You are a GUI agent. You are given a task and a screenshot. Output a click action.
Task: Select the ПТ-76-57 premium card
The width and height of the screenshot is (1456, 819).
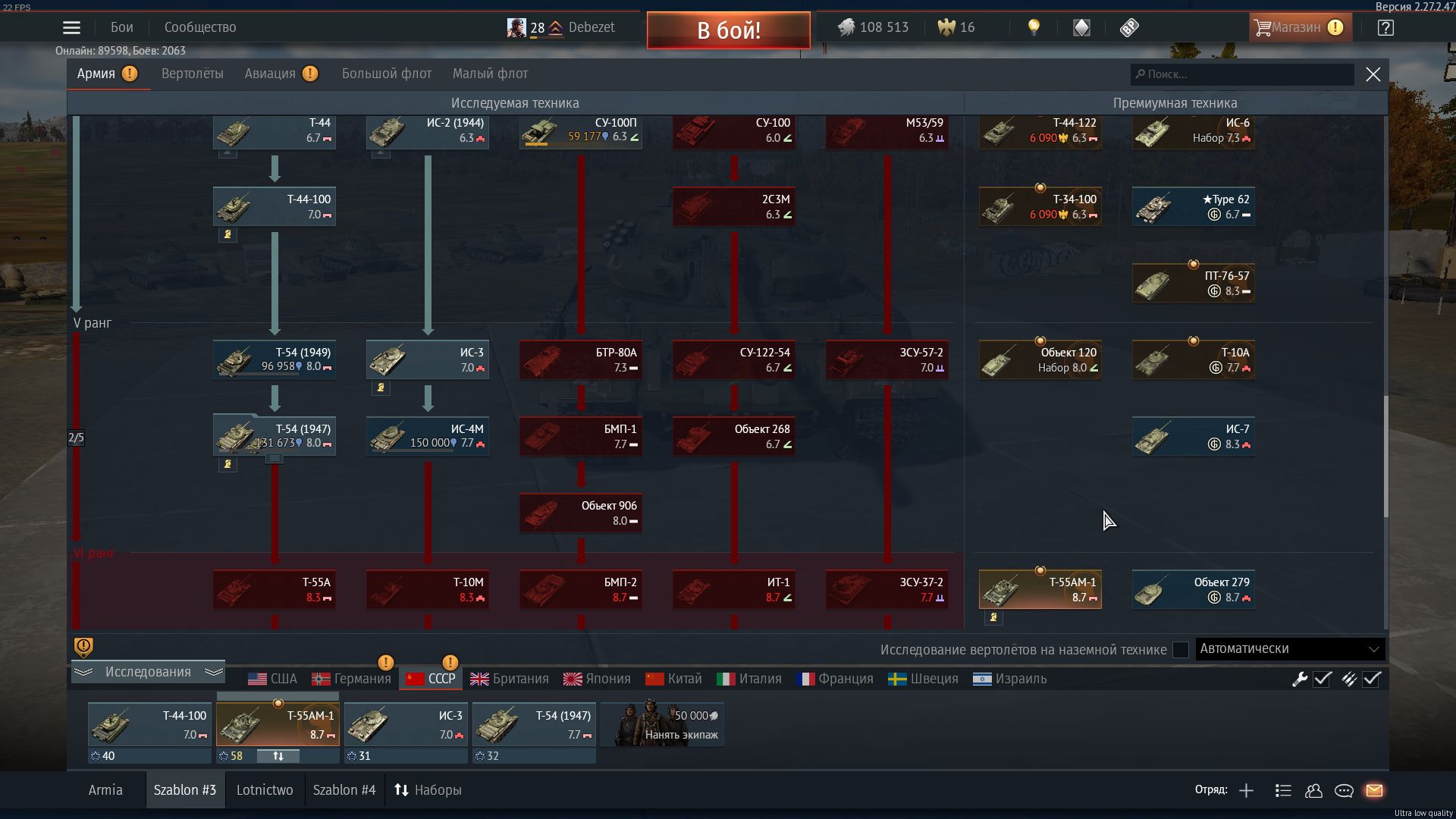pyautogui.click(x=1194, y=283)
